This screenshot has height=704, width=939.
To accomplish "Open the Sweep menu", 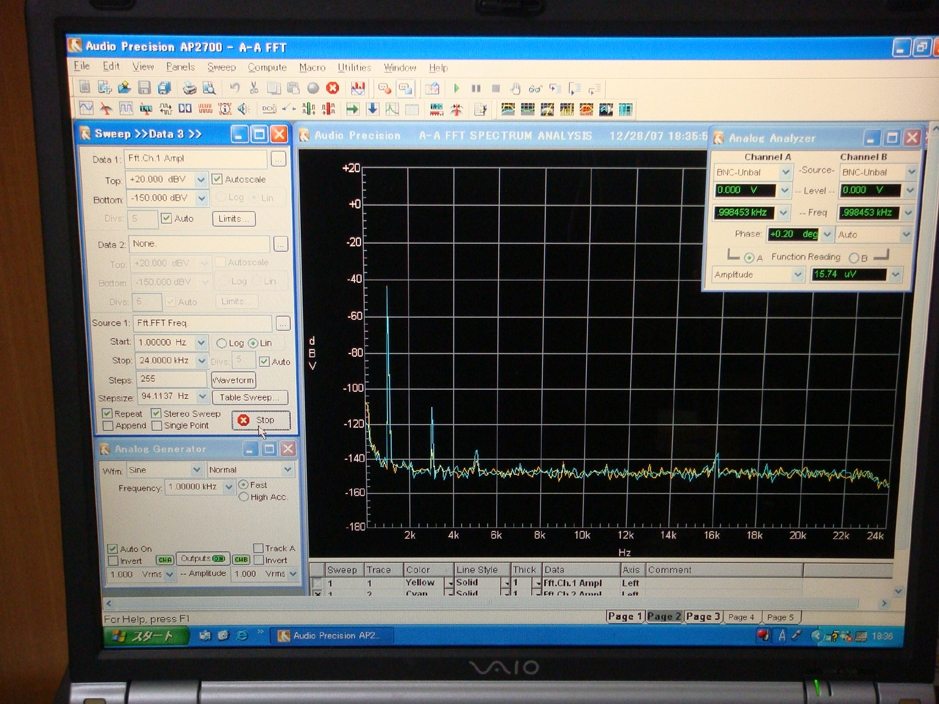I will click(x=222, y=67).
